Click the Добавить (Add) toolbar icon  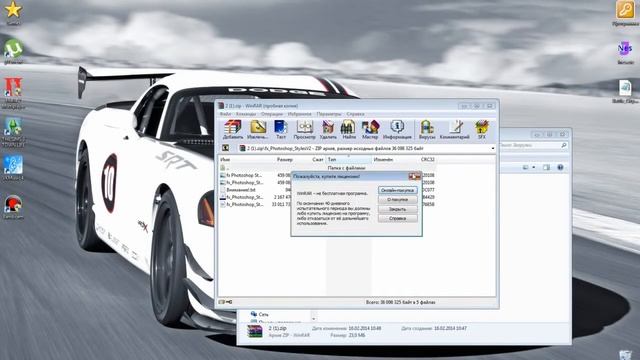(233, 129)
